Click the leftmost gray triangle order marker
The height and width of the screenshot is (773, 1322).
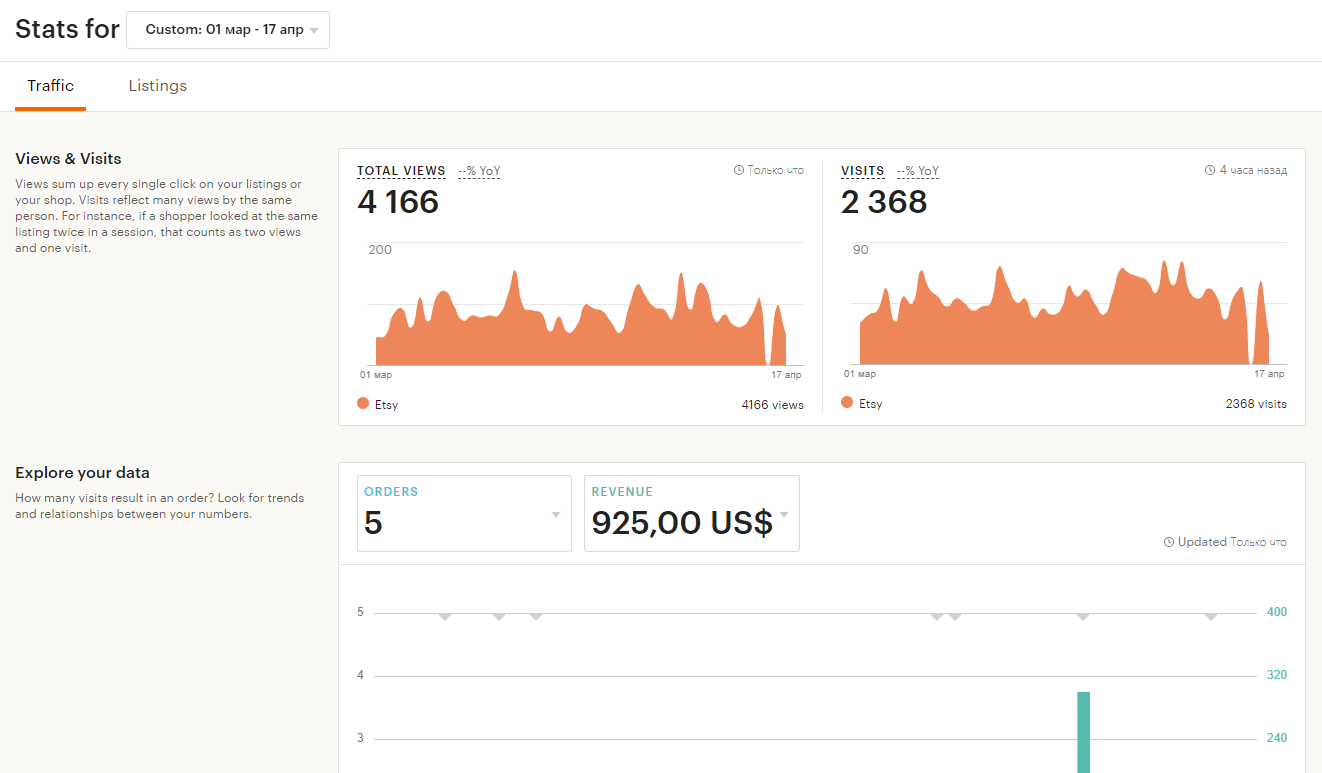point(445,617)
